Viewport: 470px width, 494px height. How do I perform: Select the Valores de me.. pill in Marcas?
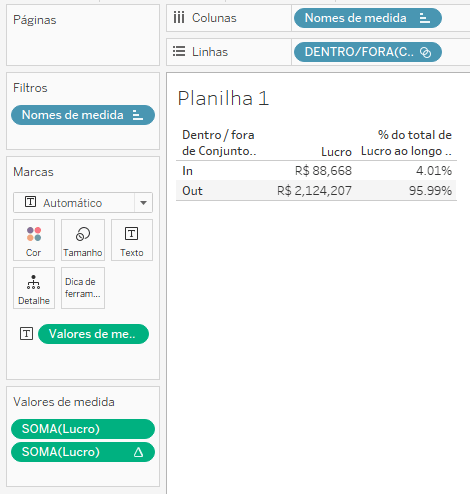tap(93, 334)
